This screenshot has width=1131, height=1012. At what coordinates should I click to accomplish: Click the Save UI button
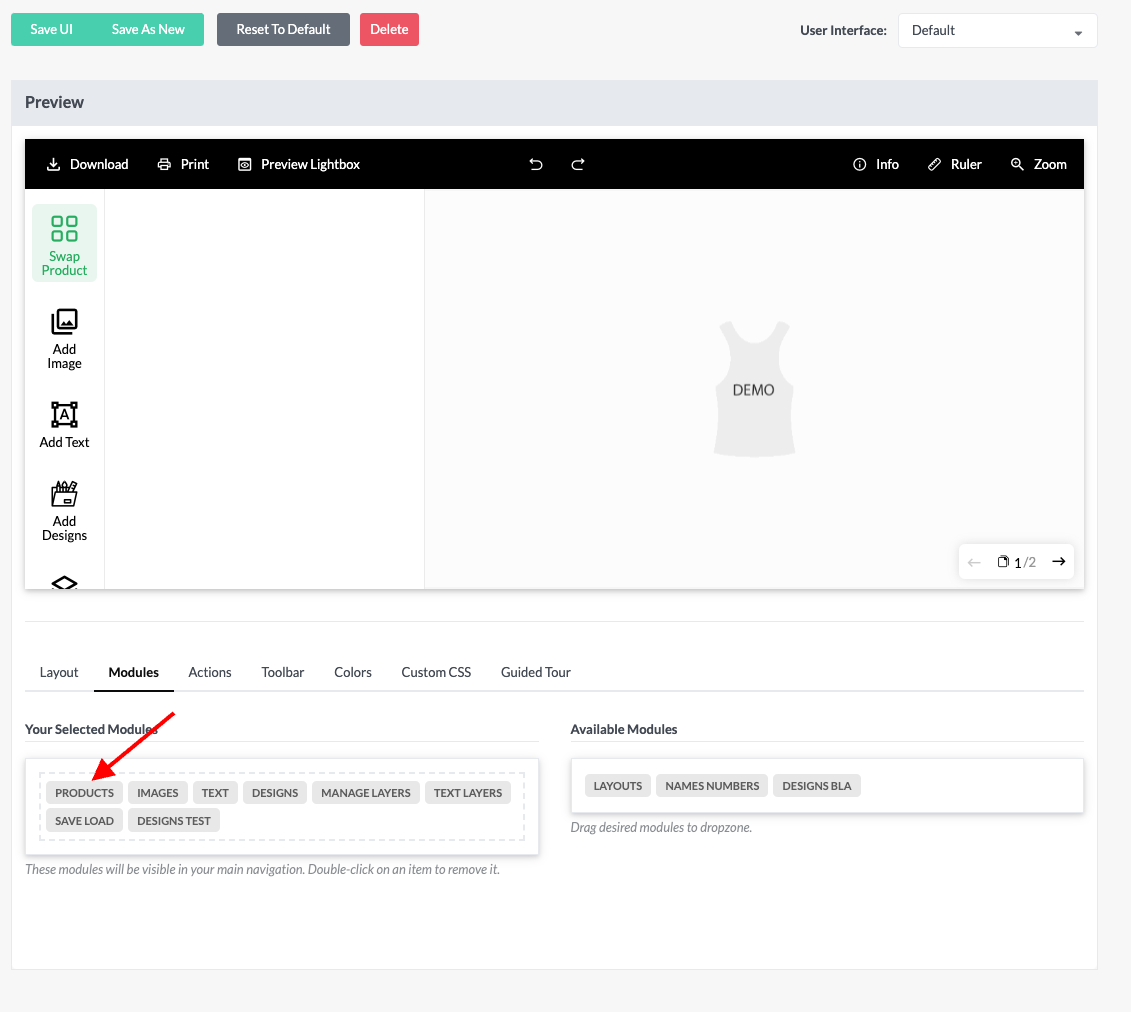click(51, 30)
